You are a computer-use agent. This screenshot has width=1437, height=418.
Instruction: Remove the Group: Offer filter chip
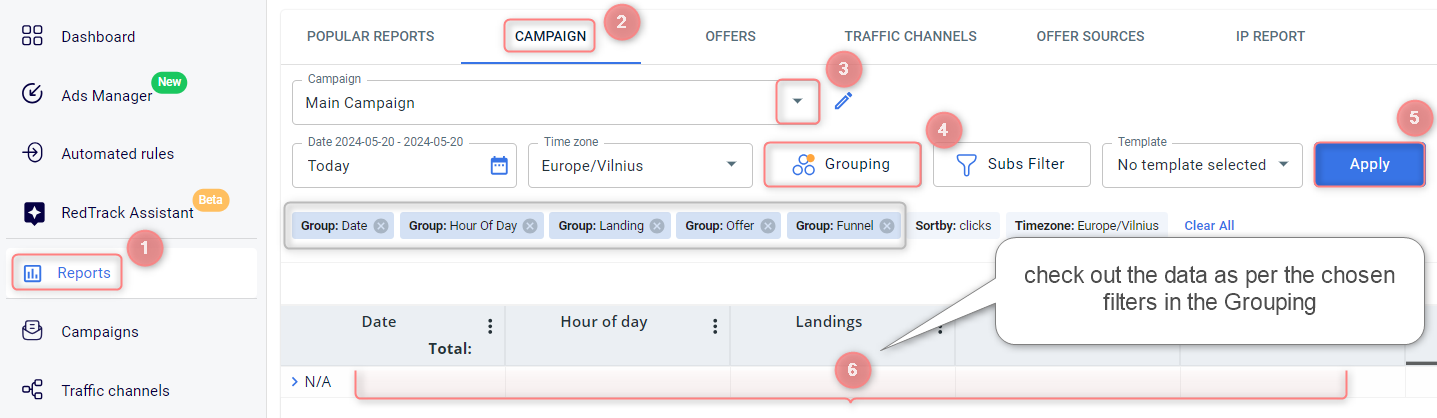click(767, 226)
